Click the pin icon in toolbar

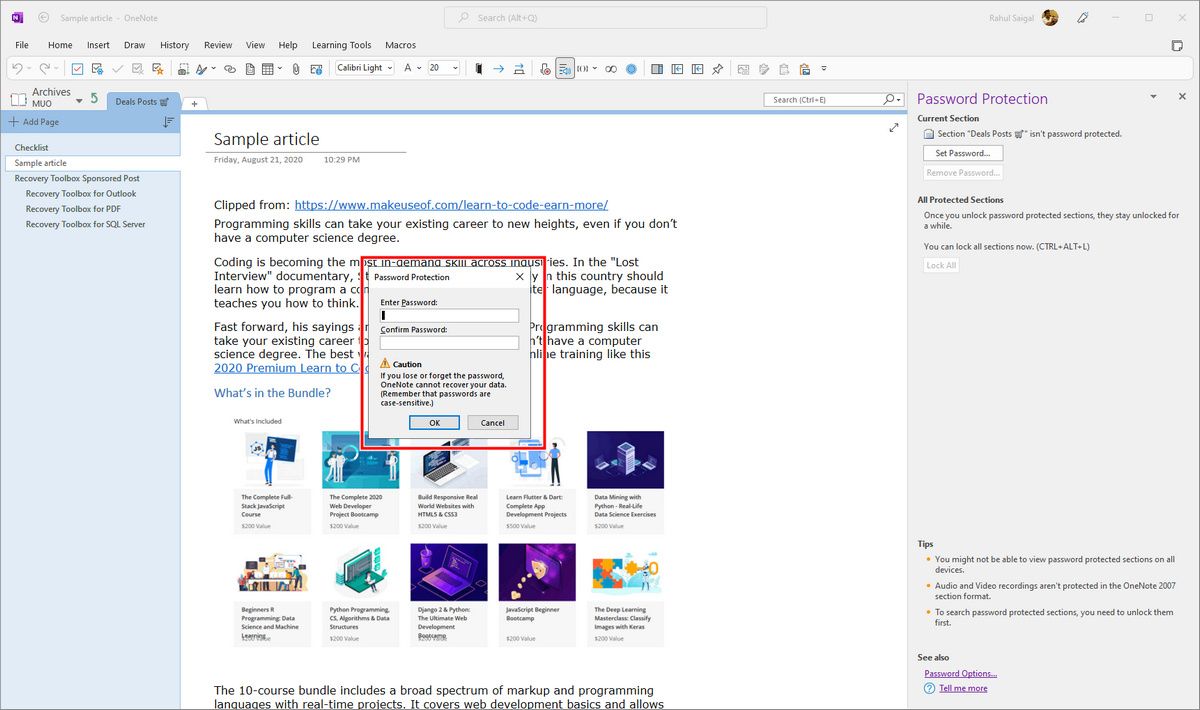click(x=717, y=69)
